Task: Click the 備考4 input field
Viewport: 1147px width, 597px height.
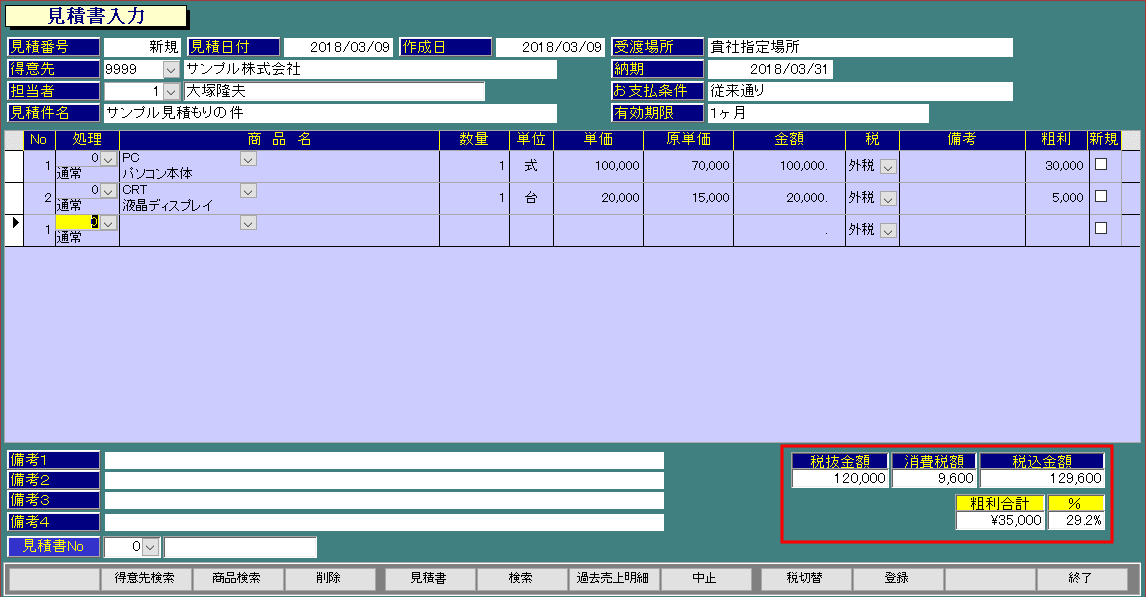Action: tap(384, 522)
